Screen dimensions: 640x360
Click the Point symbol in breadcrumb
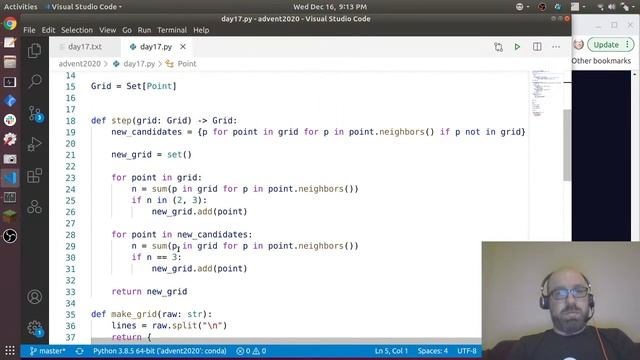coord(187,64)
